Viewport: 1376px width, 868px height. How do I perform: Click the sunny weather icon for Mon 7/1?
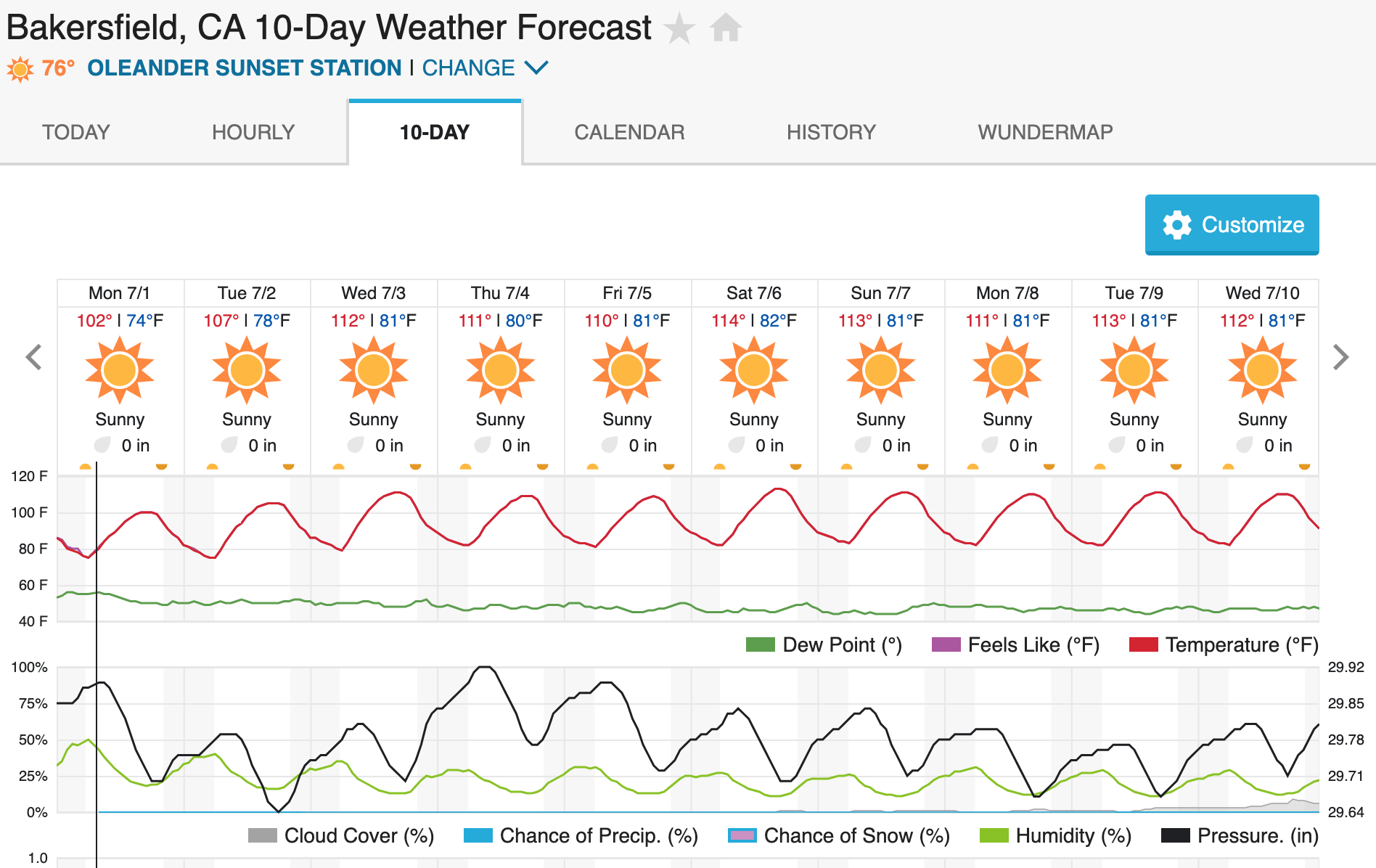pyautogui.click(x=120, y=369)
